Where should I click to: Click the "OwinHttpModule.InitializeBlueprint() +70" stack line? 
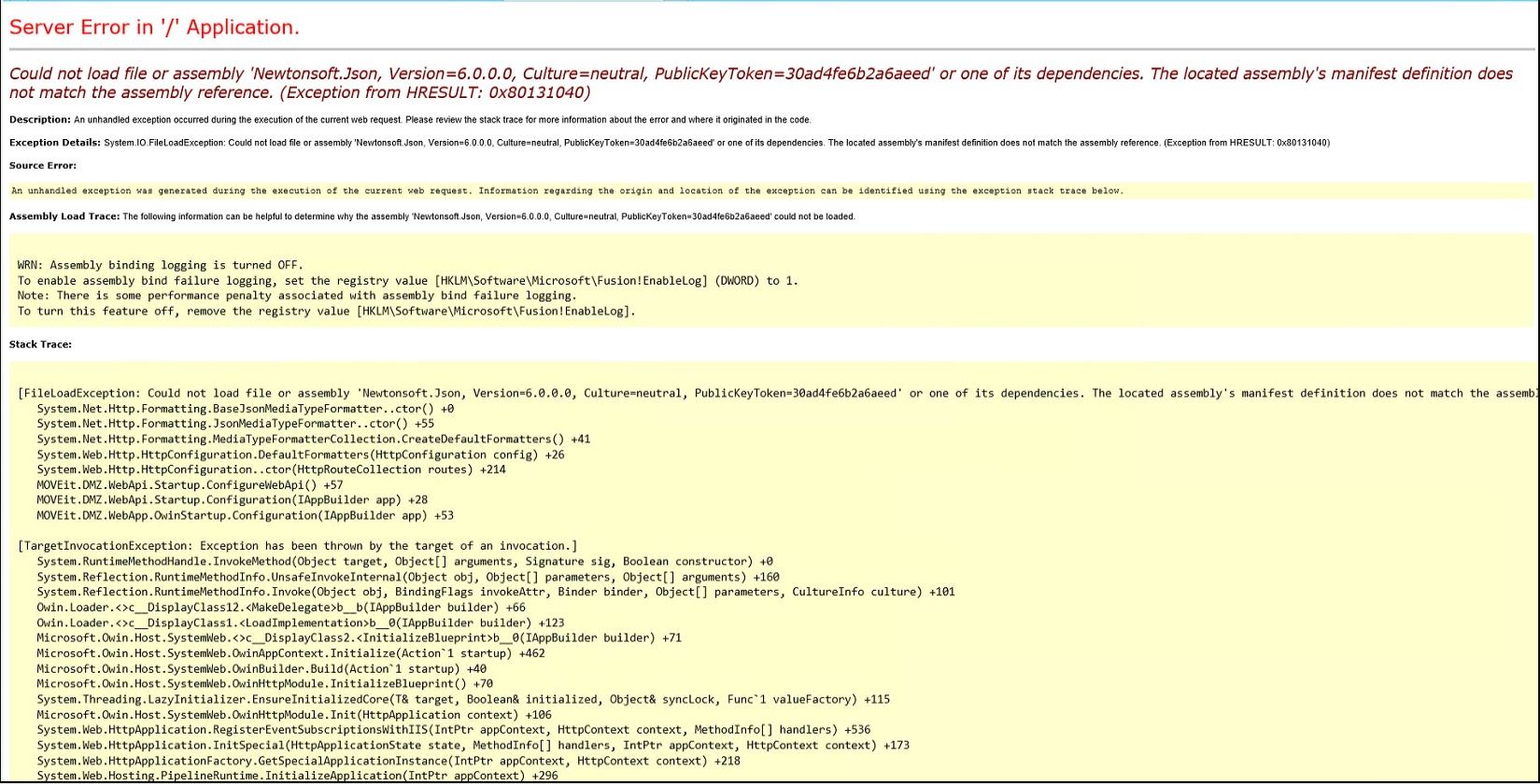[x=265, y=684]
